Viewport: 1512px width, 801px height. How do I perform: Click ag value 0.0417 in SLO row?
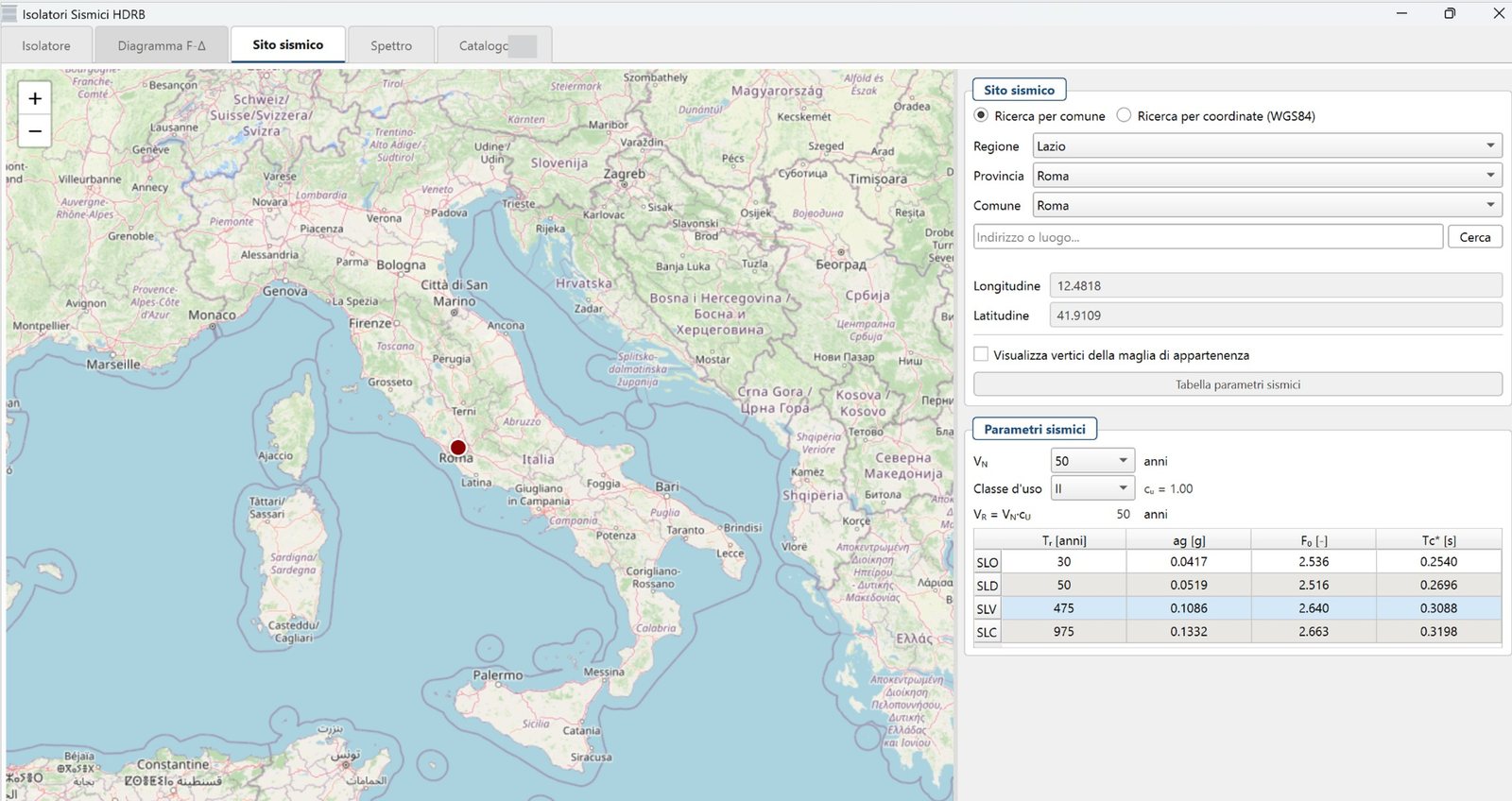pos(1189,561)
